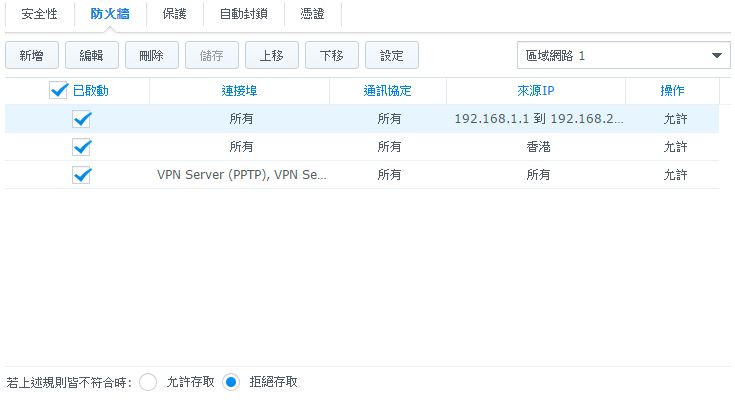The width and height of the screenshot is (735, 404).
Task: Uncheck the 192.168.1.1 rule checkbox
Action: tap(82, 119)
